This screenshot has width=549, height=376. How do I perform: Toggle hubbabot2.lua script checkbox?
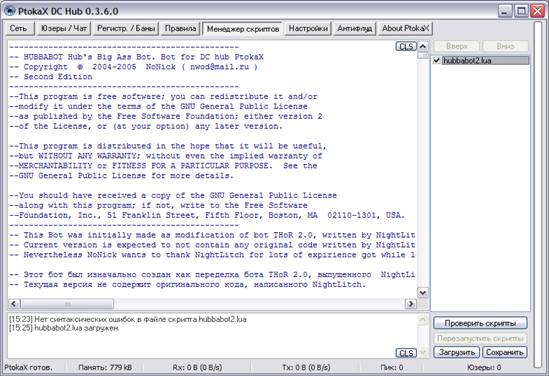437,60
